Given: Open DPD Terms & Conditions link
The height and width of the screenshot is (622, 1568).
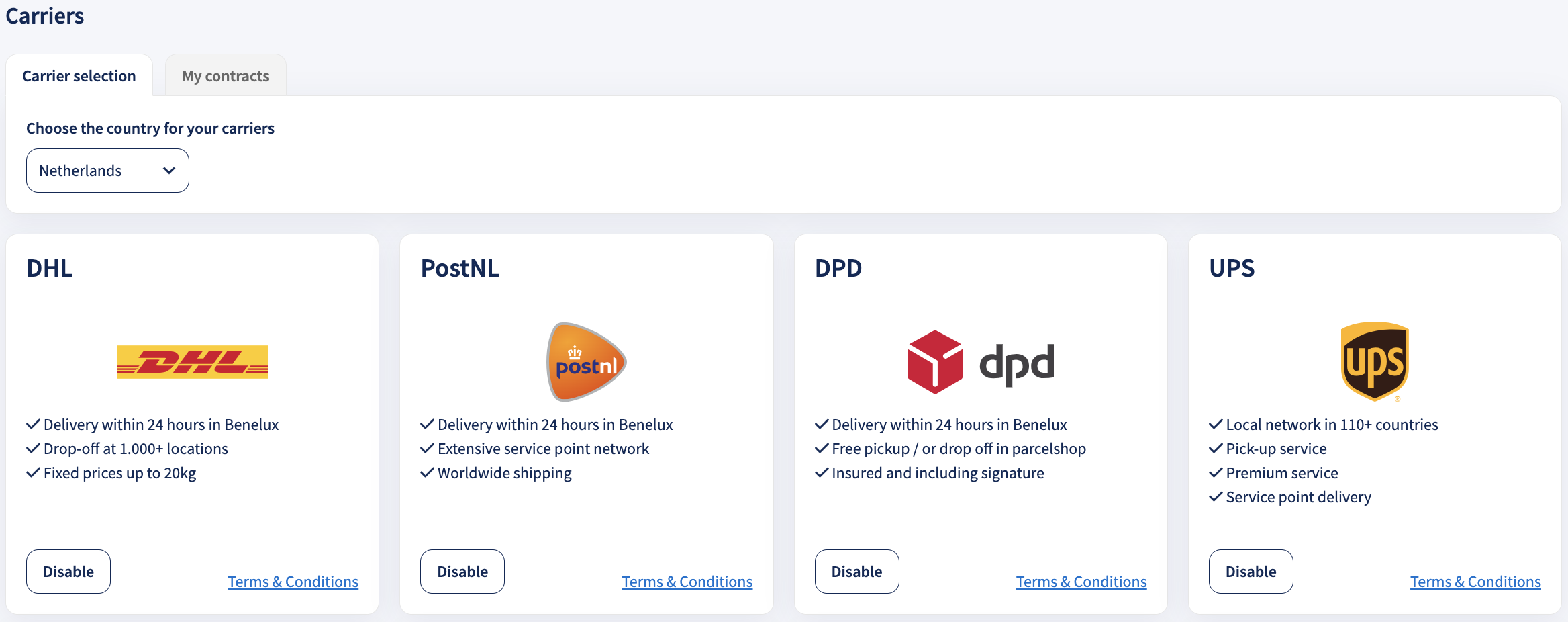Looking at the screenshot, I should pyautogui.click(x=1081, y=582).
